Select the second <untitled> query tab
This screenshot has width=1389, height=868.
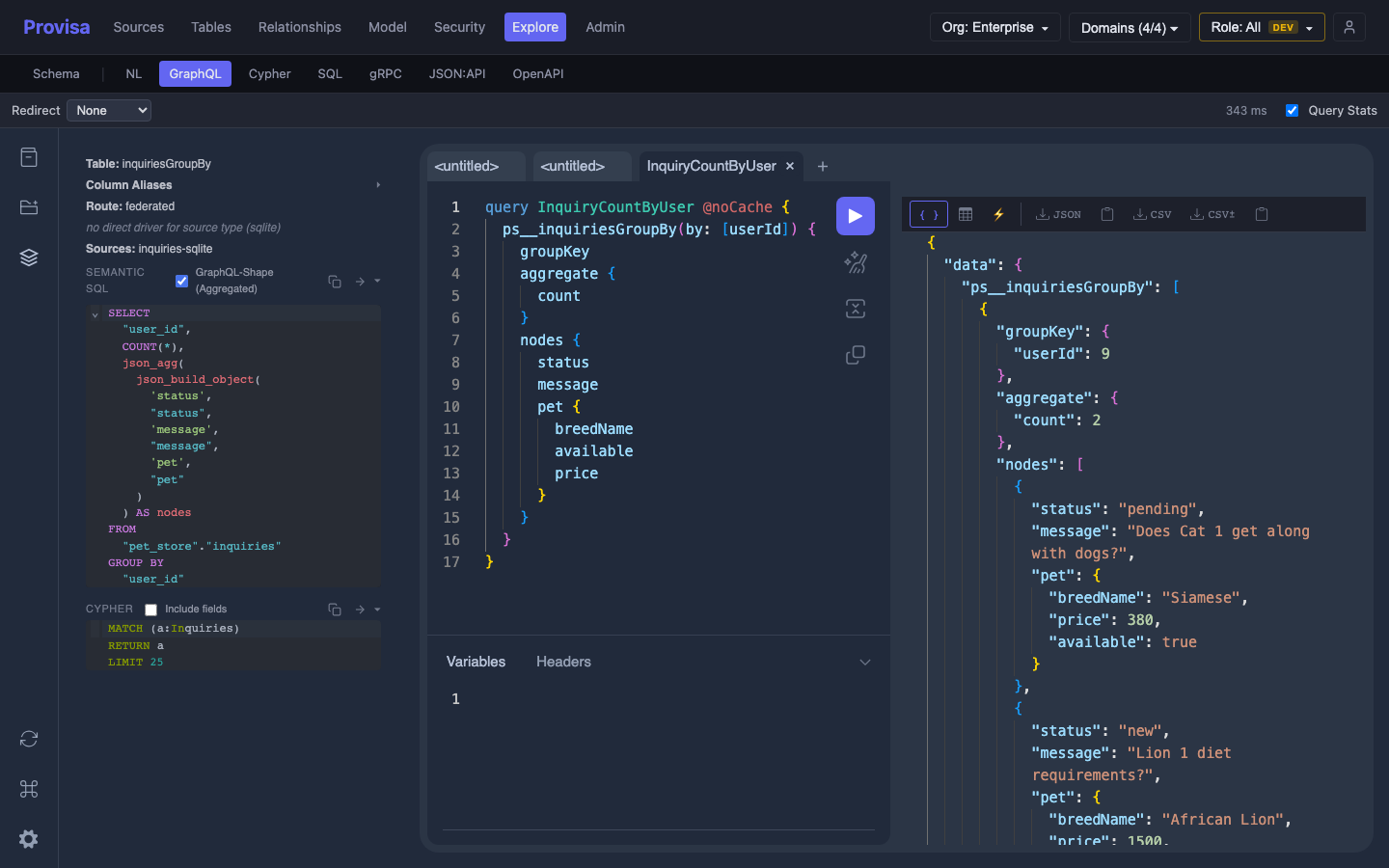[x=583, y=166]
